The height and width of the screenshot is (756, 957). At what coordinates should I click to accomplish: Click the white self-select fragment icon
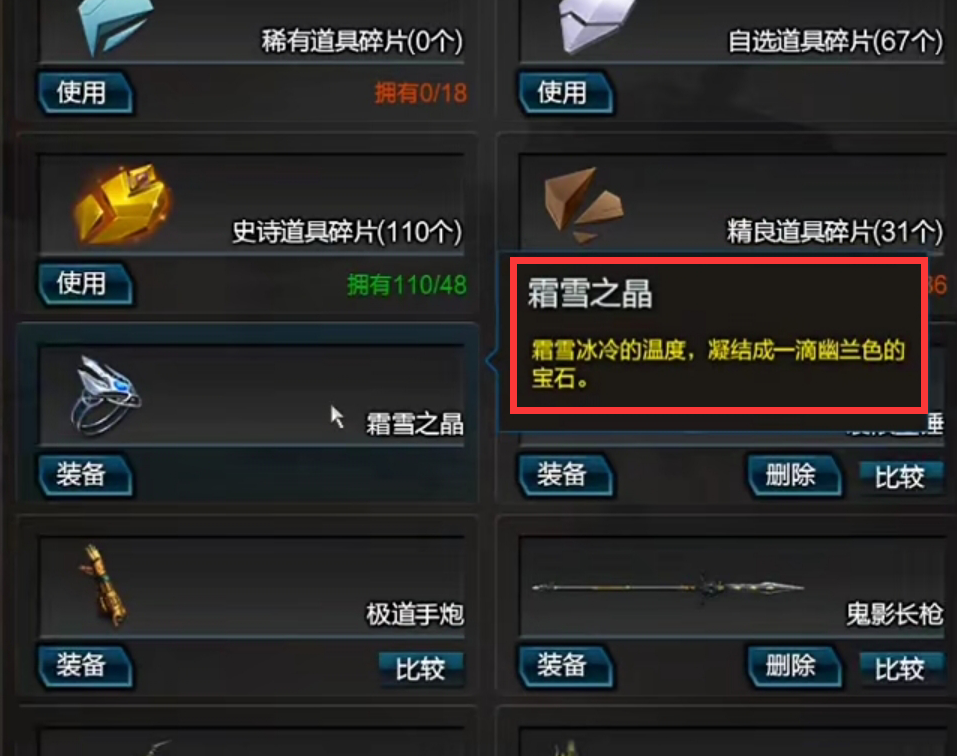(595, 24)
